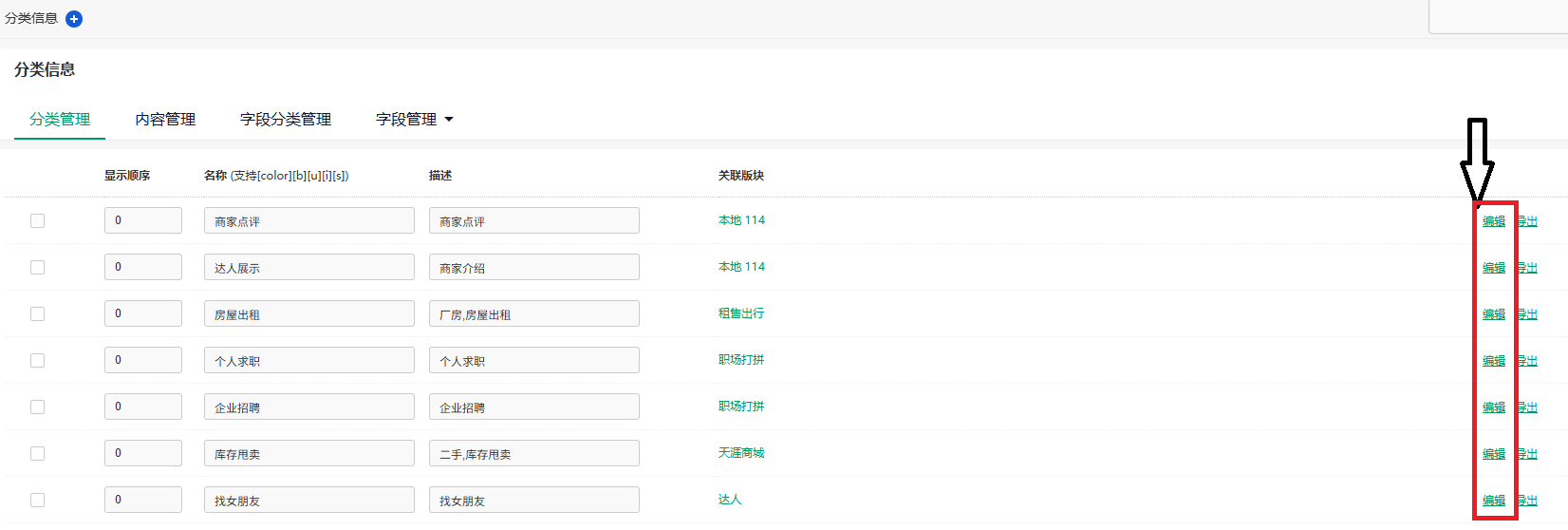Focus the display order field for 达人展示
The height and width of the screenshot is (530, 1568).
click(142, 267)
